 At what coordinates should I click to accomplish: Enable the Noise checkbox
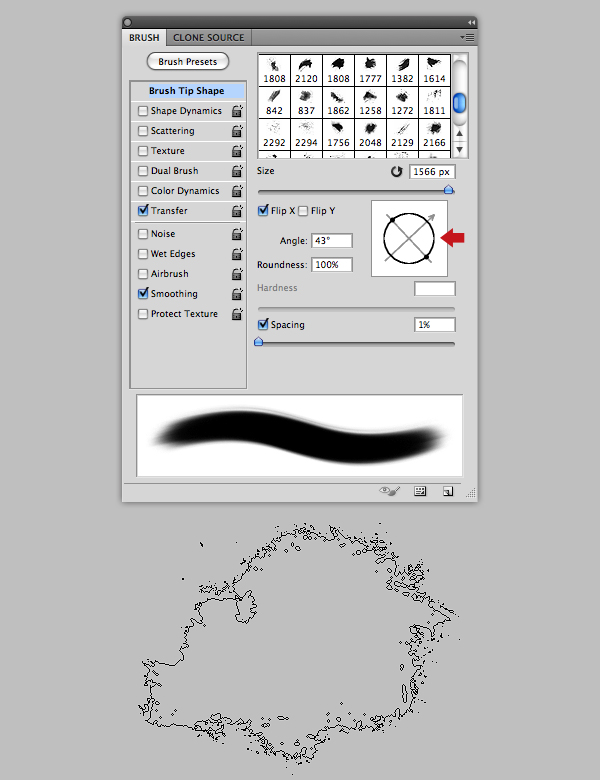click(143, 234)
